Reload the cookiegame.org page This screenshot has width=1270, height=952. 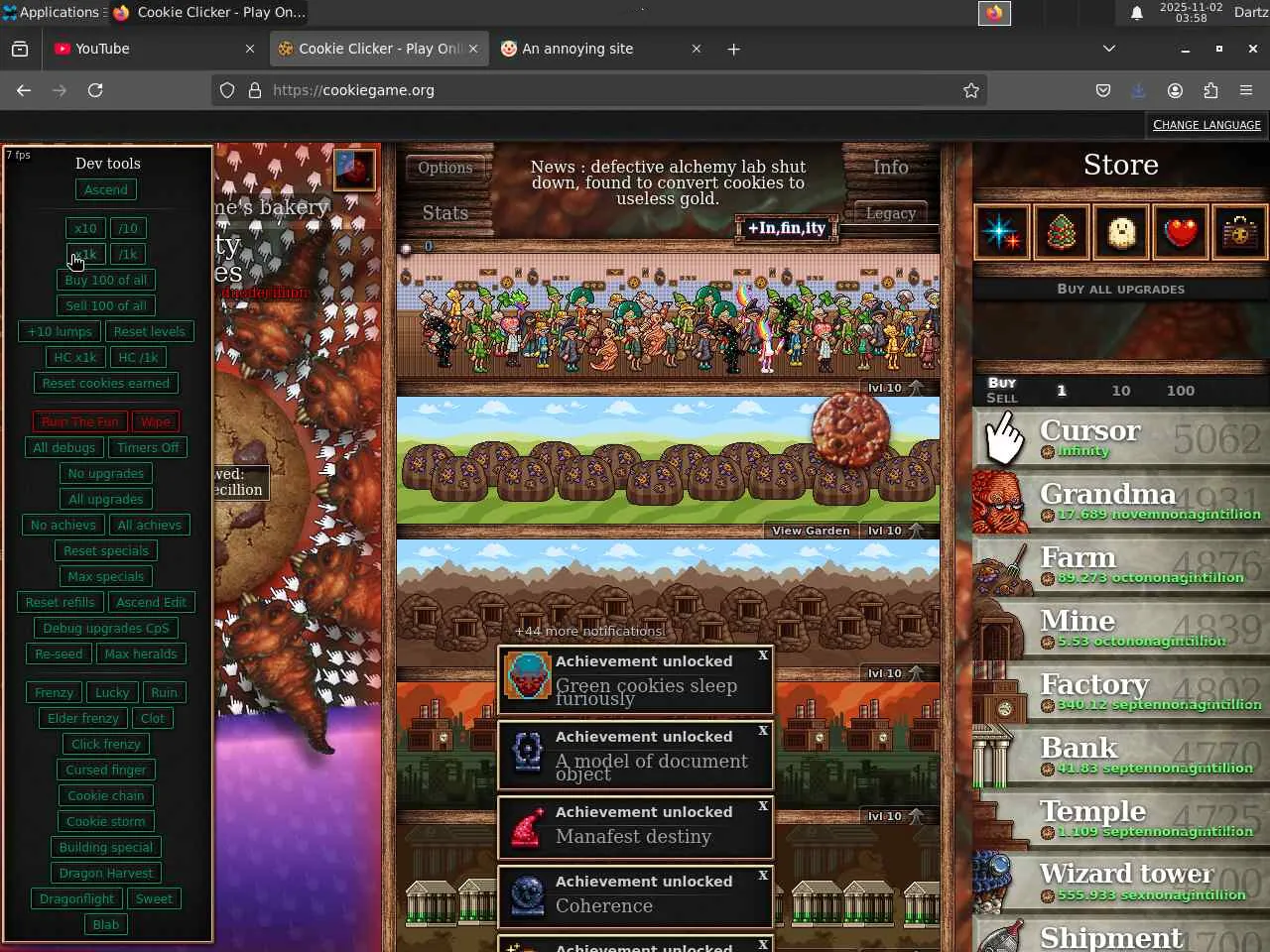(x=95, y=90)
